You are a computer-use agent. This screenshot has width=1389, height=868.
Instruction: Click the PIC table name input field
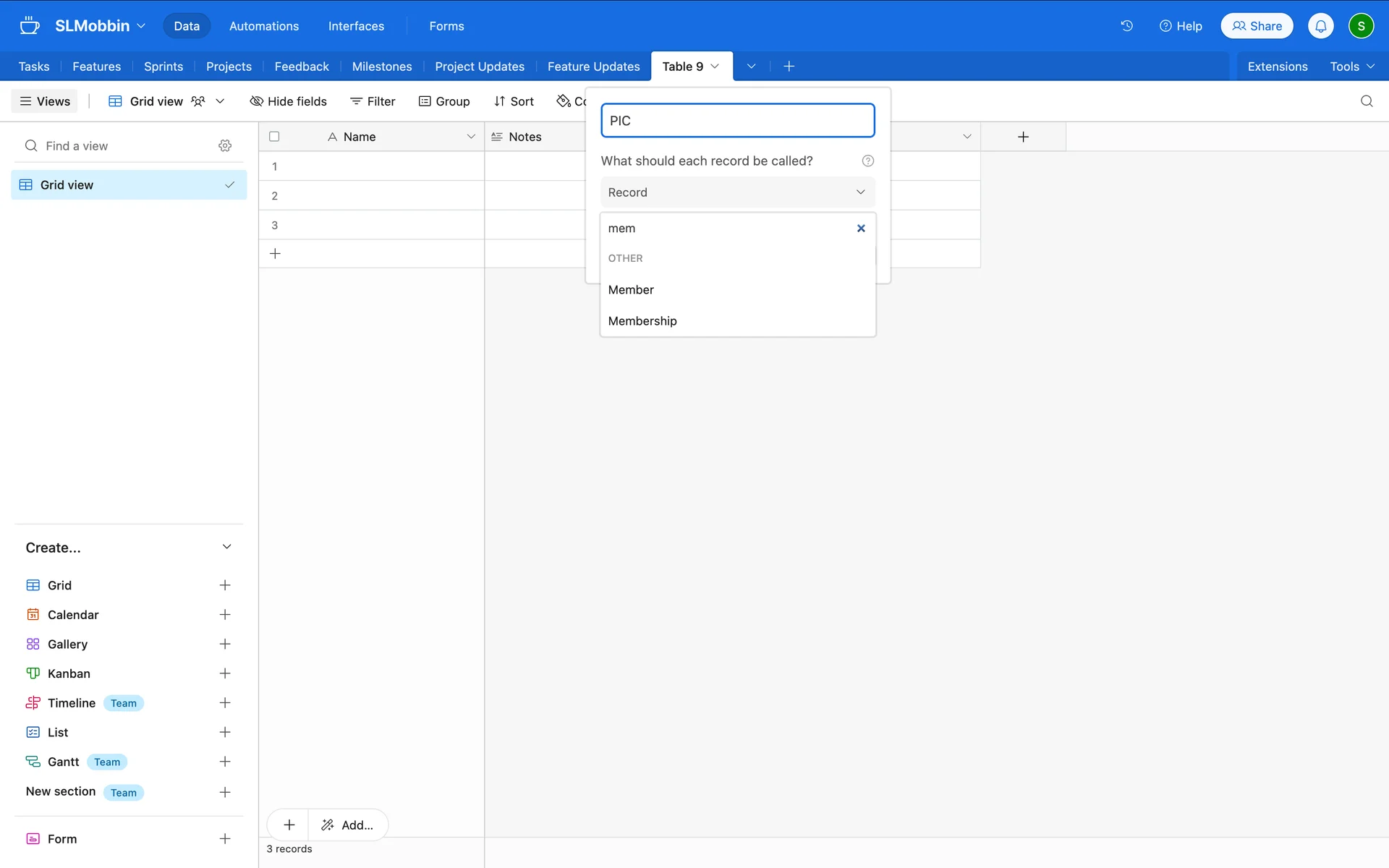tap(737, 121)
